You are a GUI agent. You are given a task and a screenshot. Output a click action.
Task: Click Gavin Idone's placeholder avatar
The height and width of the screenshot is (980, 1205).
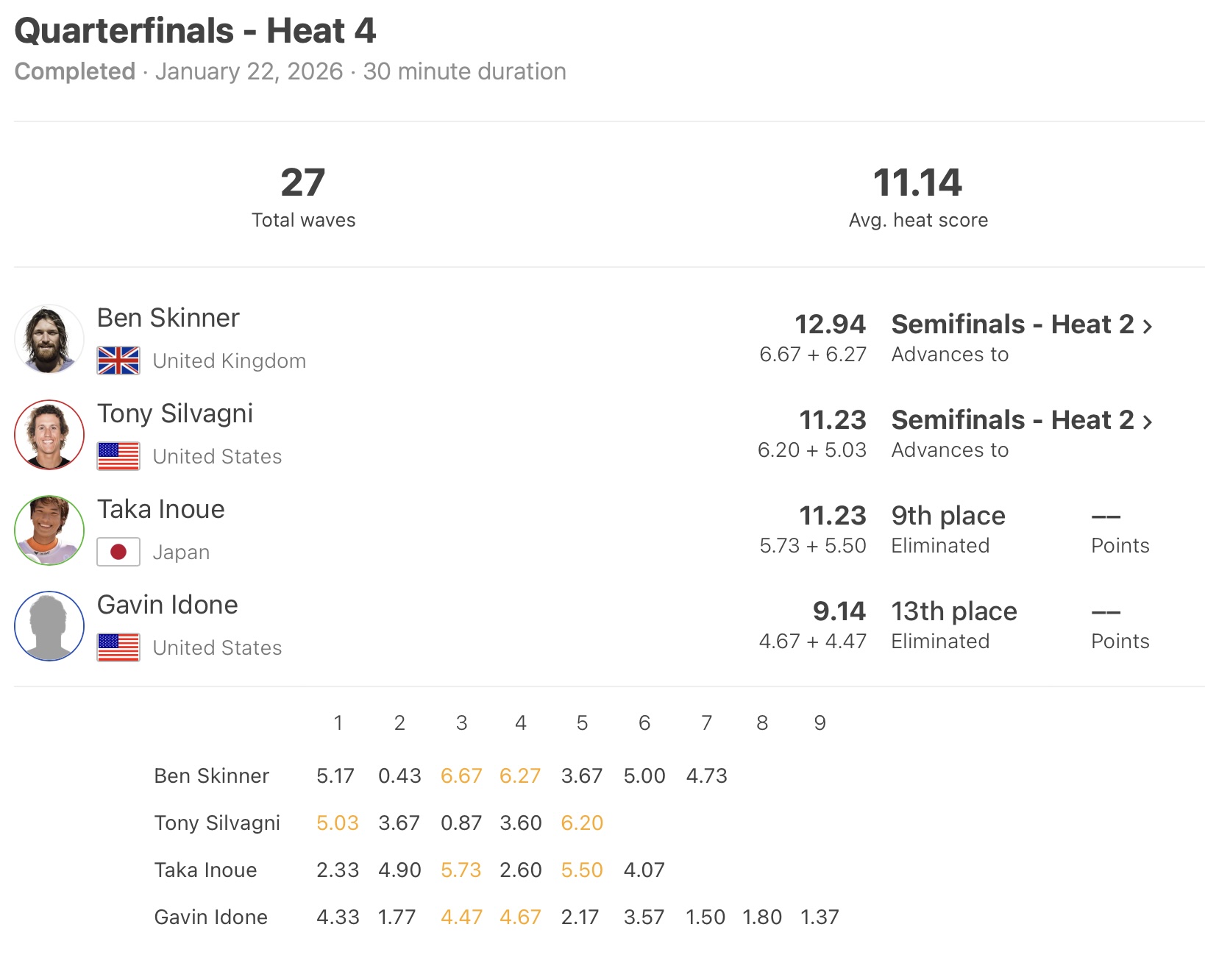tap(49, 626)
